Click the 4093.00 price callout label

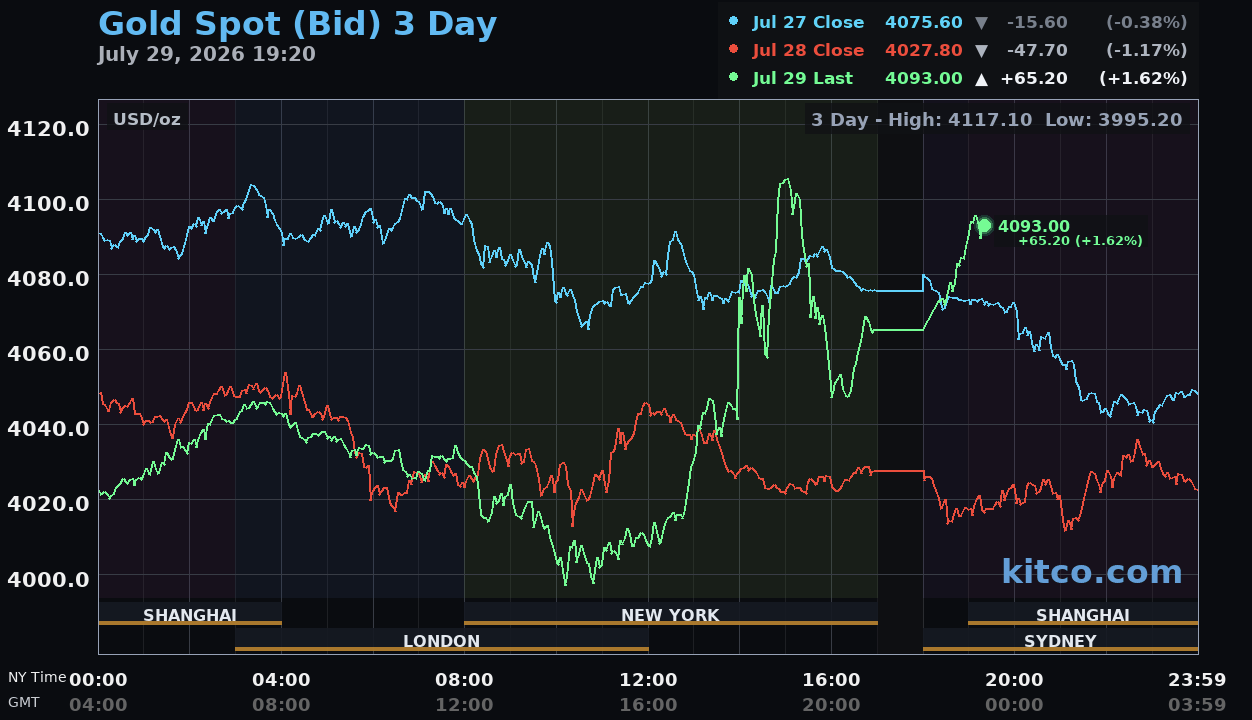pyautogui.click(x=1034, y=227)
